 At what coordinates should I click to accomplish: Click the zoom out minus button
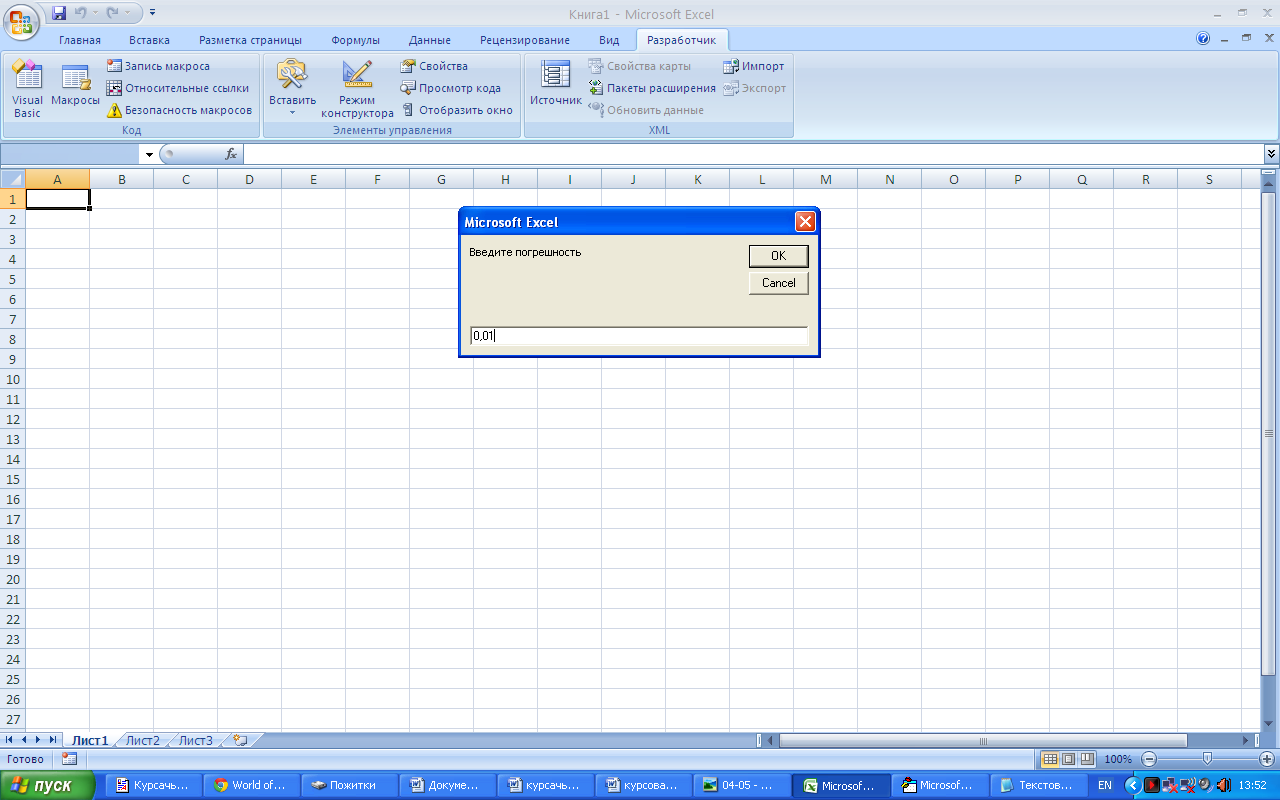[1149, 759]
